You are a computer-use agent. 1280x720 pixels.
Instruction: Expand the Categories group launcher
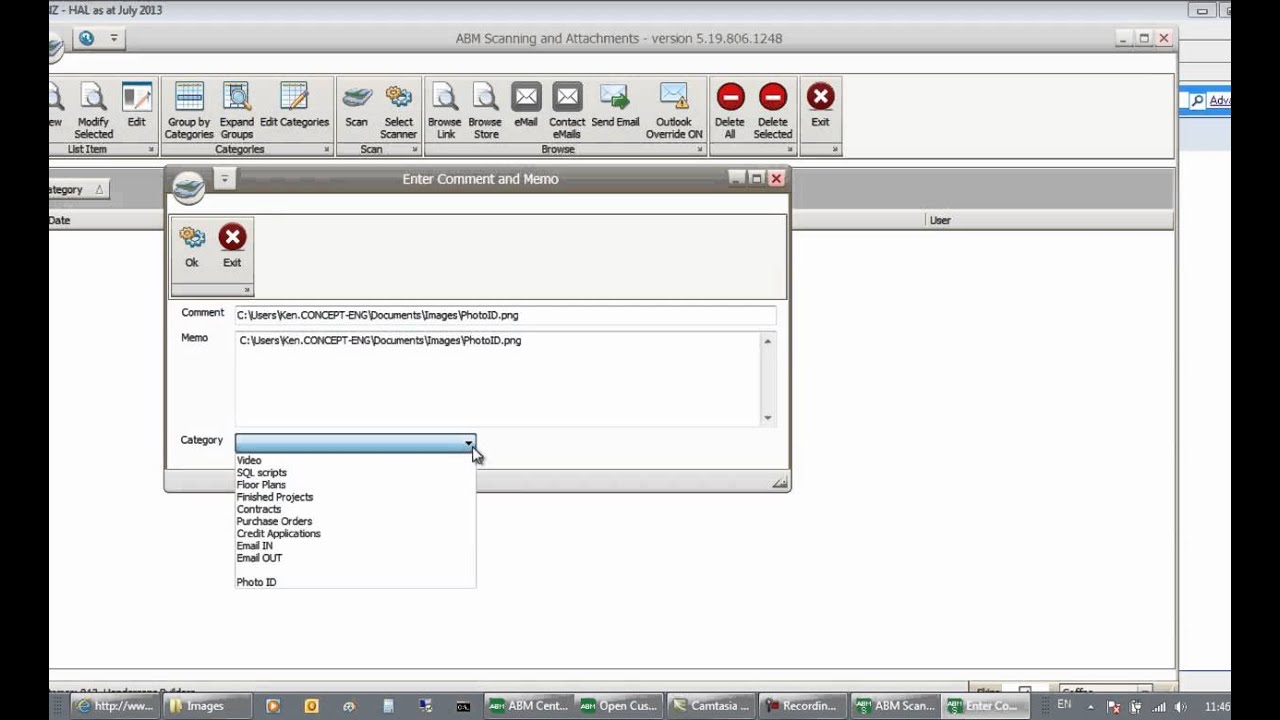coord(326,150)
